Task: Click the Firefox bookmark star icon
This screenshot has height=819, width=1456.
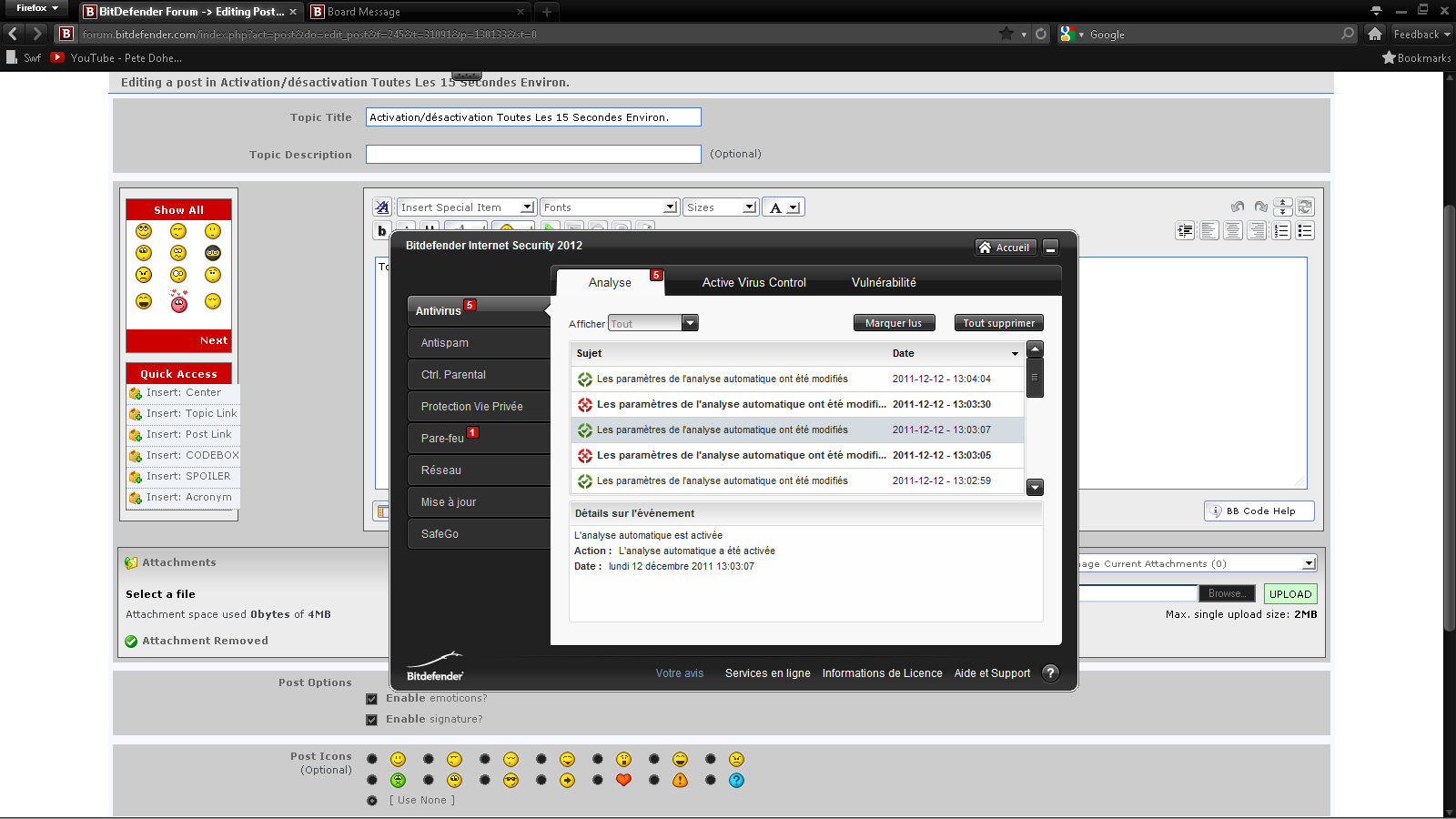Action: pos(1006,34)
